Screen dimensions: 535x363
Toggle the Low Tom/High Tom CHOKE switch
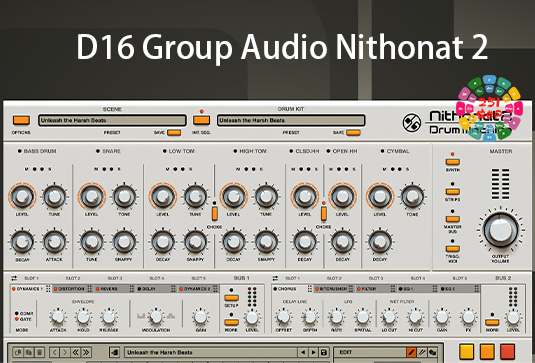pos(214,213)
